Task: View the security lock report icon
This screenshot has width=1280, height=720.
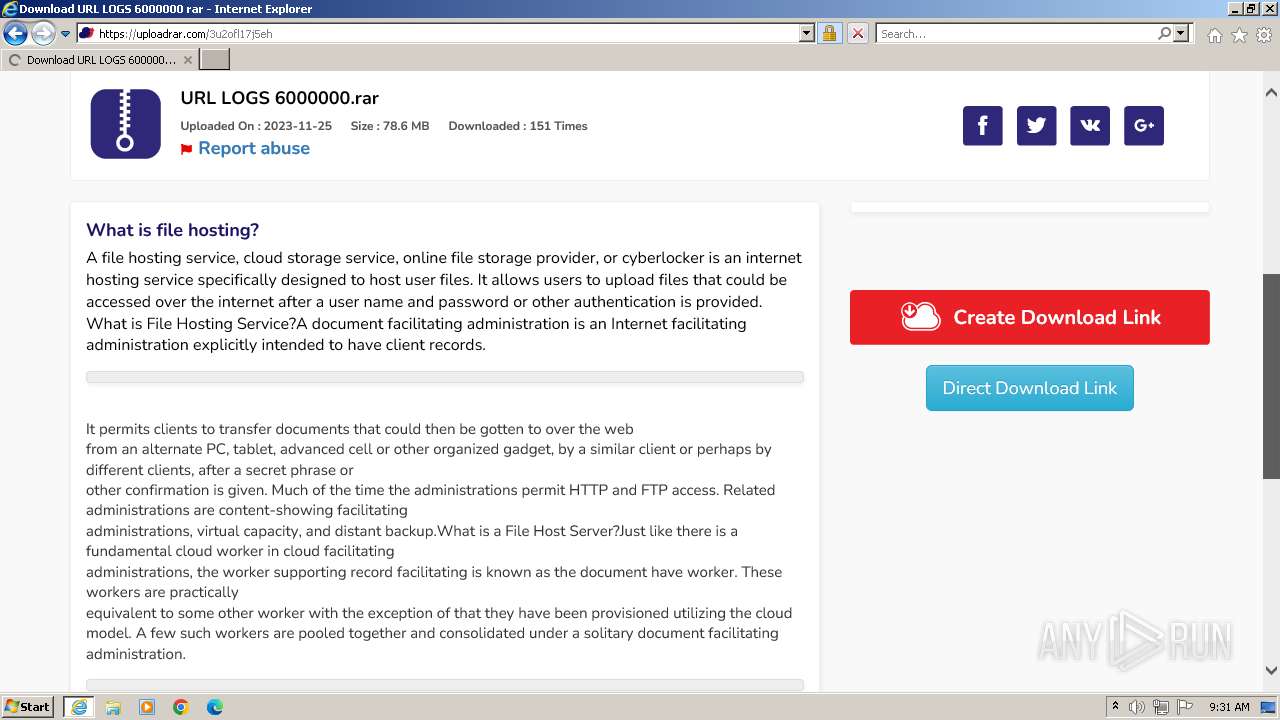Action: [x=829, y=33]
